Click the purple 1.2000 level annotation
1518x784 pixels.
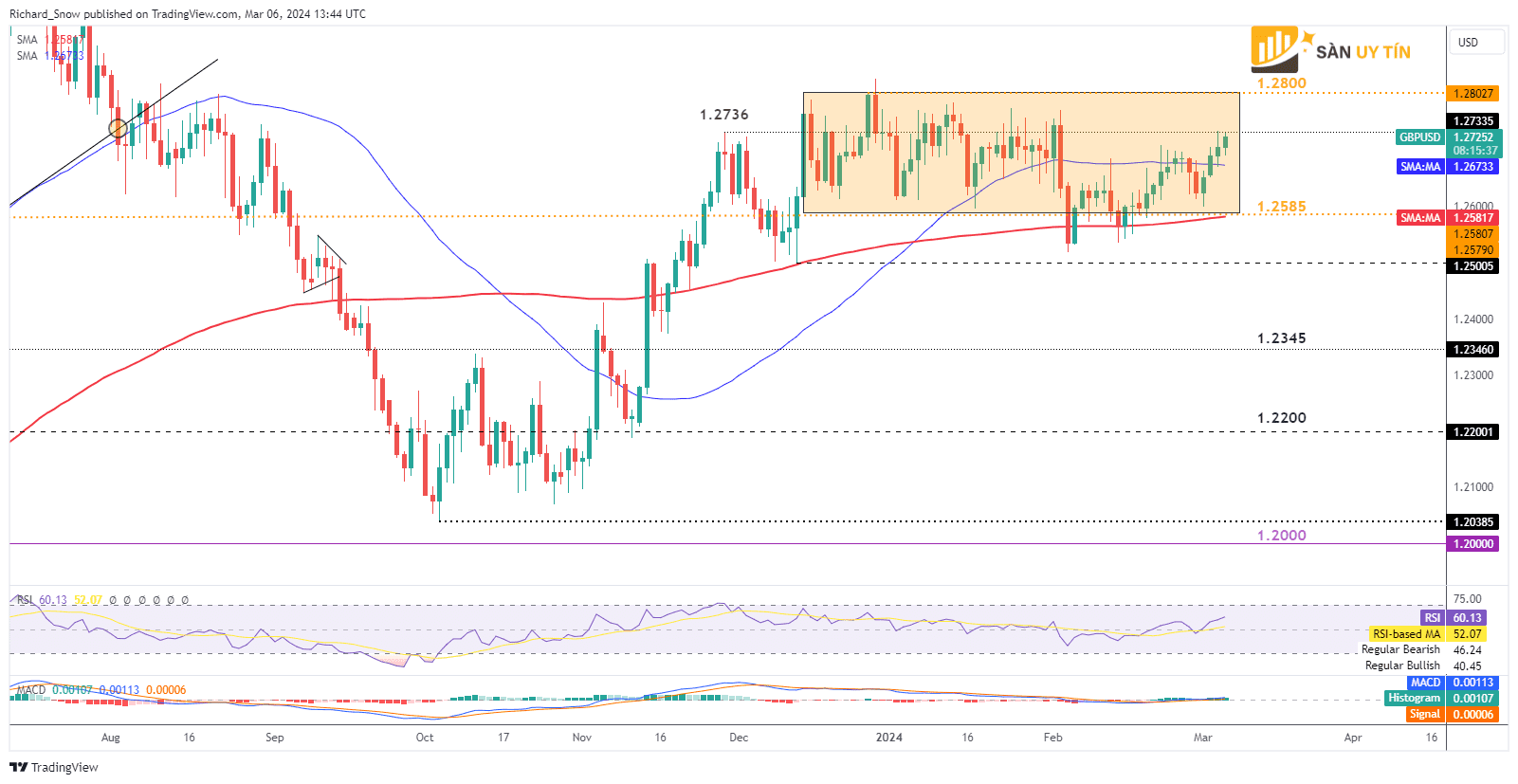click(1282, 536)
